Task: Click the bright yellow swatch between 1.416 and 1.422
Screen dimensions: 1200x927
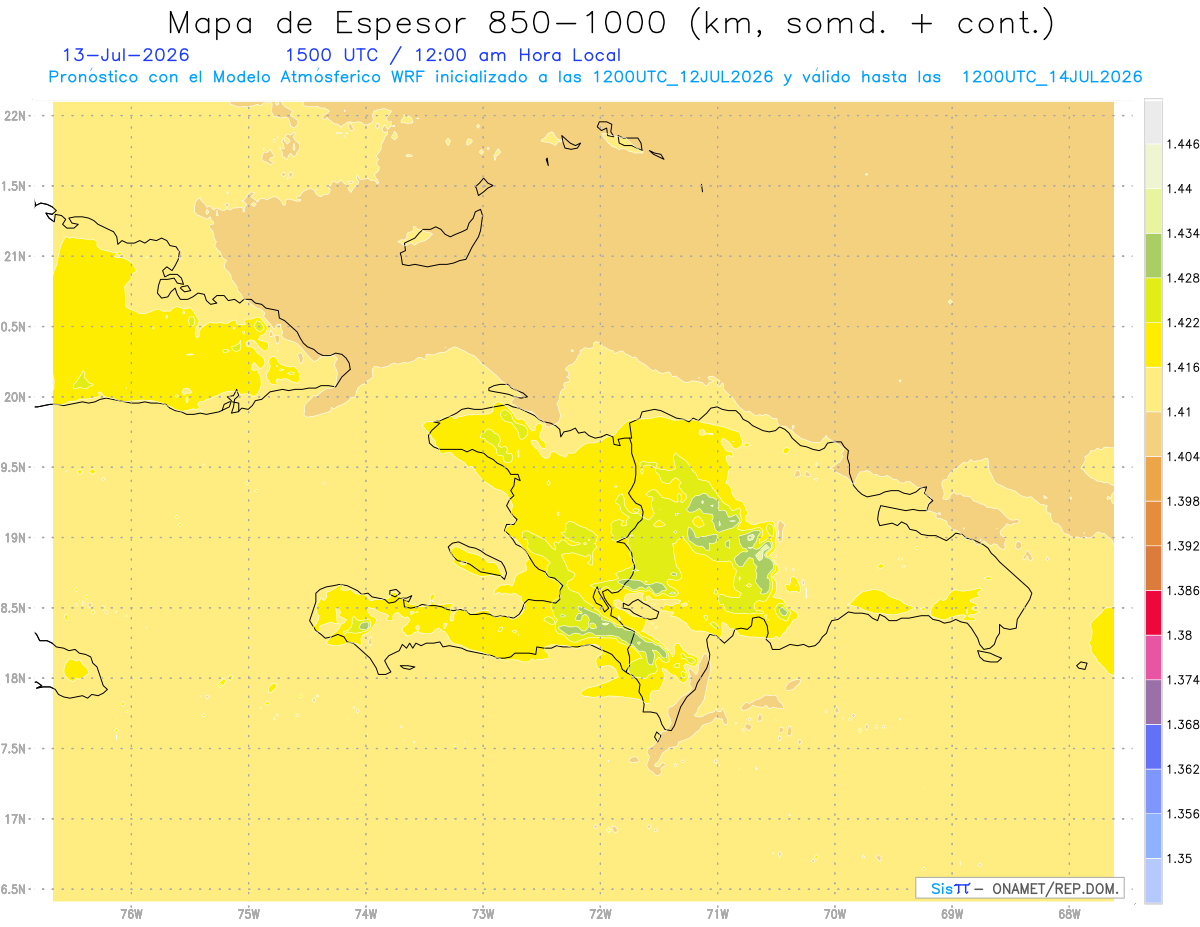Action: [x=1153, y=345]
